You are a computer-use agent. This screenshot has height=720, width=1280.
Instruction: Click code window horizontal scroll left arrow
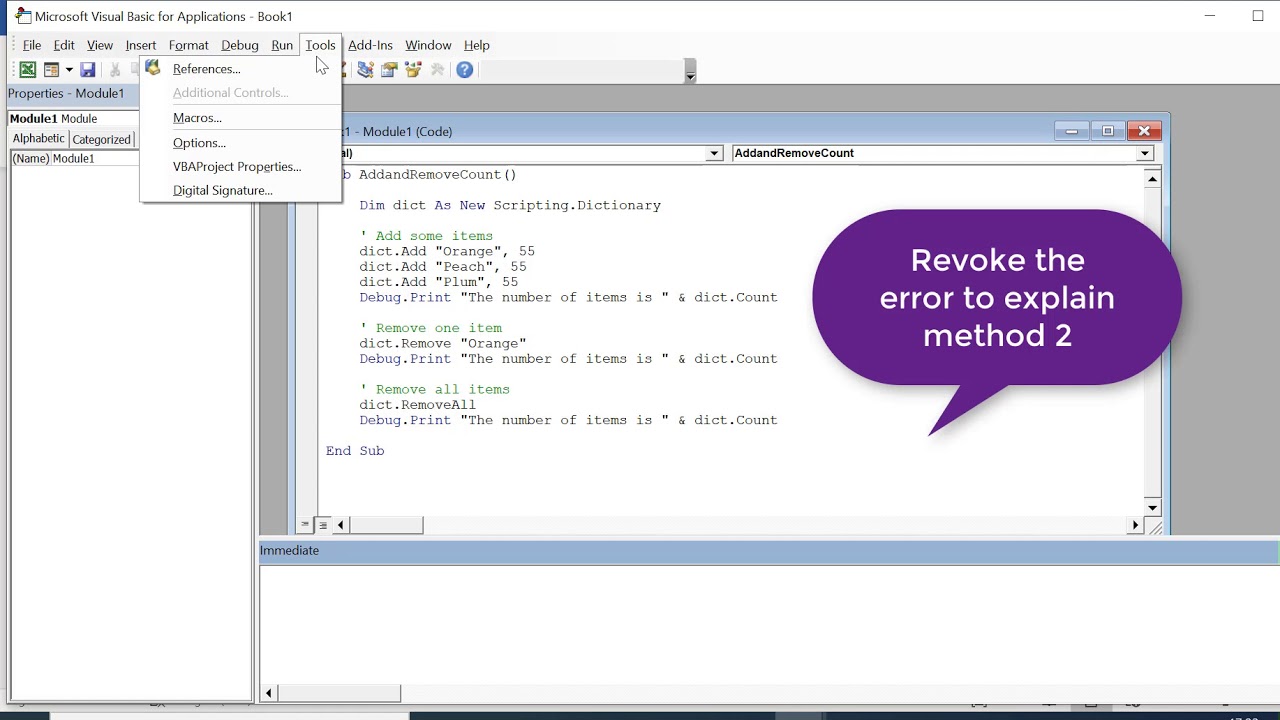click(x=340, y=525)
